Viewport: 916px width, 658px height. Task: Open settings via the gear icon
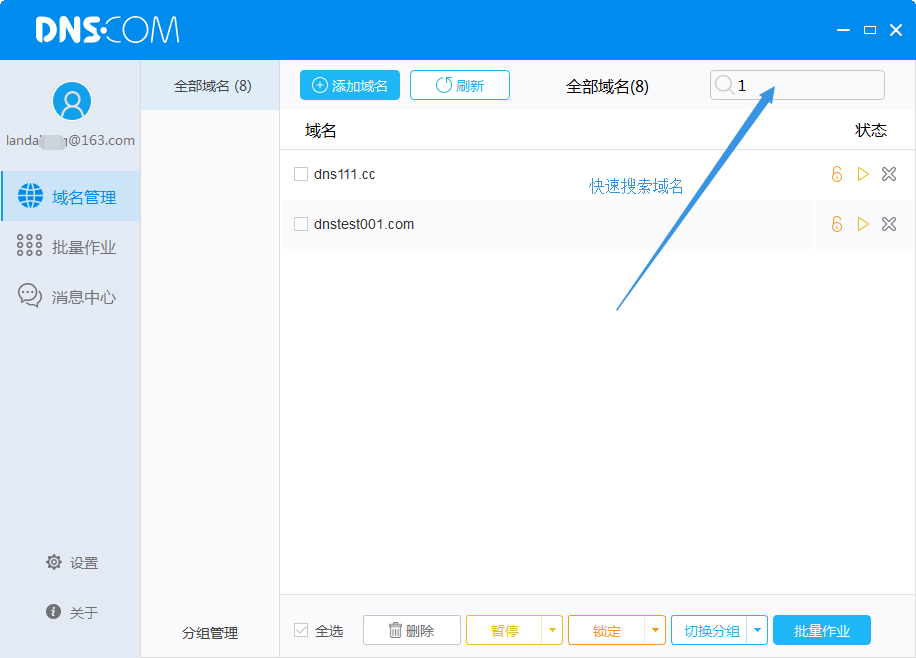[54, 562]
